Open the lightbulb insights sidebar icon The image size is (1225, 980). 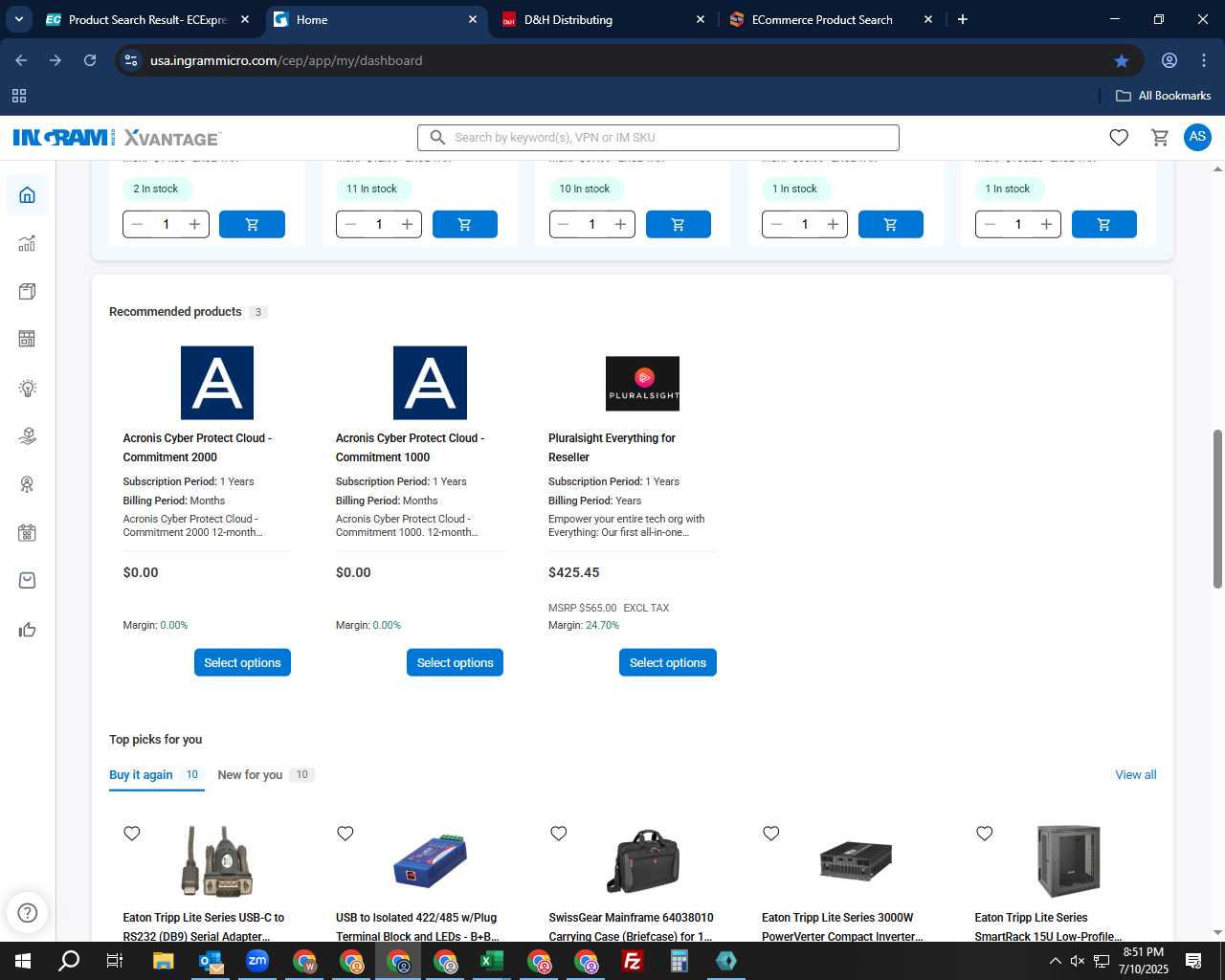(27, 388)
